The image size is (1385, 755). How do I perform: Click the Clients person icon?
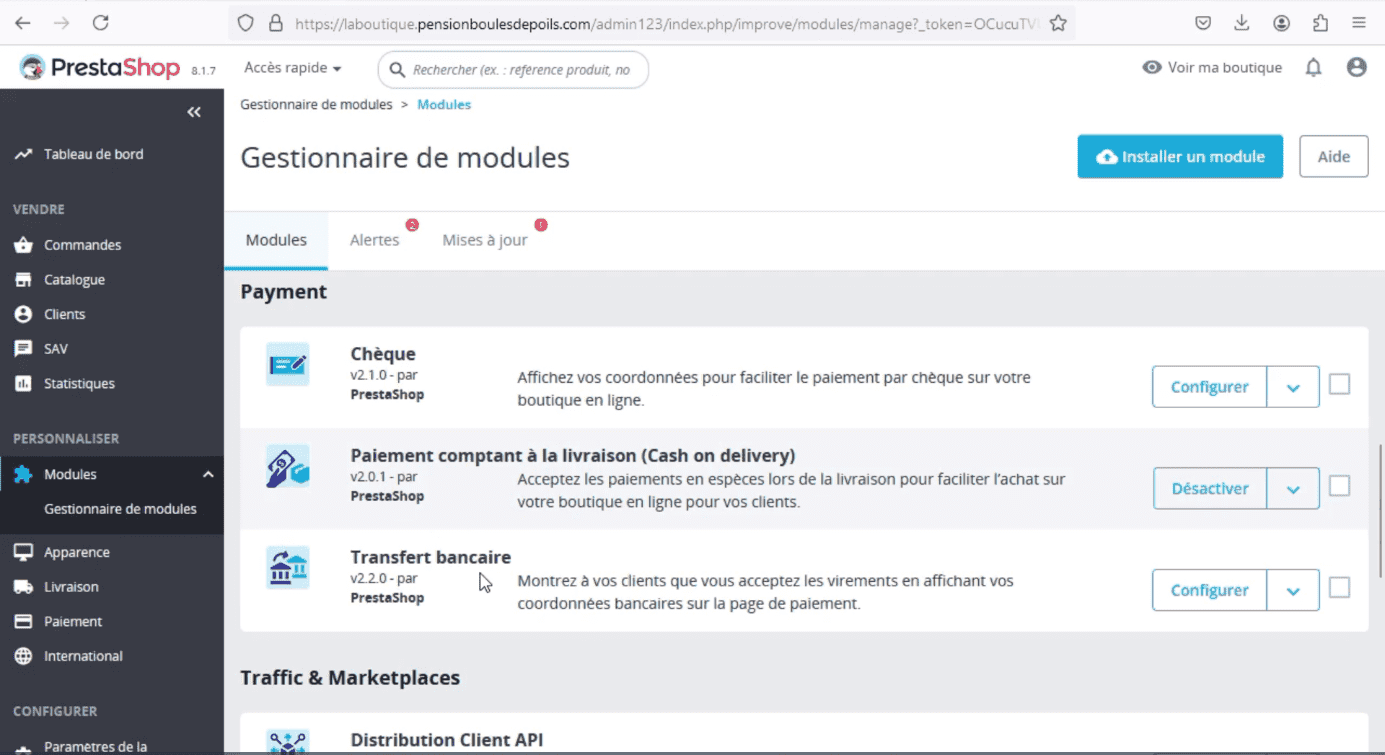(23, 314)
